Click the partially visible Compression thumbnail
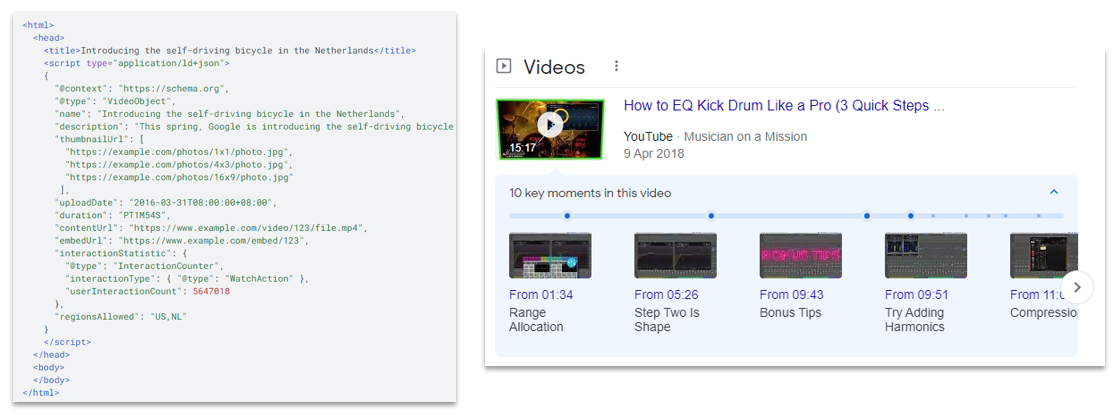The image size is (1119, 419). point(1035,256)
